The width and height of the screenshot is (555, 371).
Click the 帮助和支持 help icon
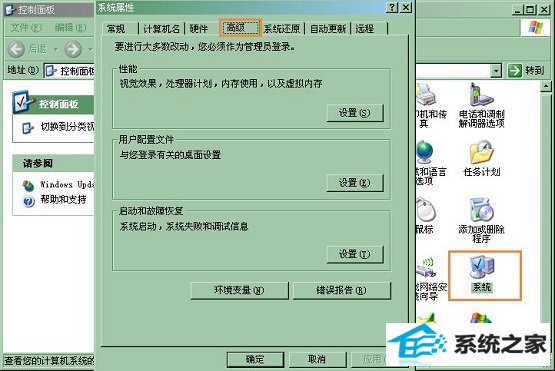click(28, 201)
